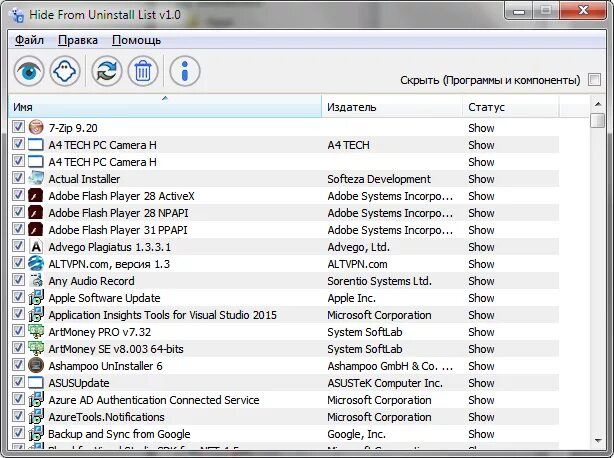Viewport: 614px width, 458px height.
Task: Click the Hide From Uninstall List title bar icon
Action: tap(16, 15)
